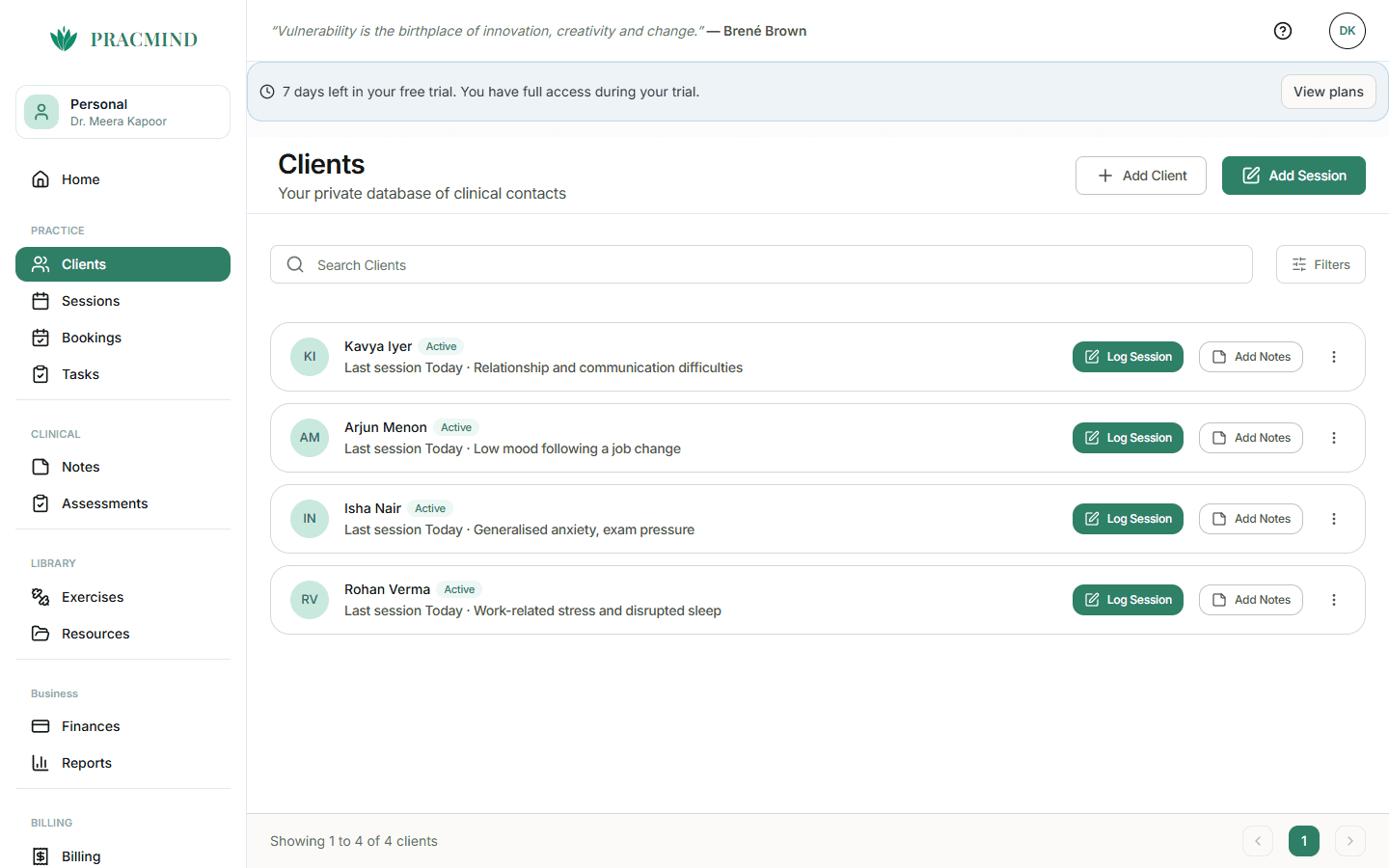Click the AM avatar for Arjun Menon

[x=310, y=438]
